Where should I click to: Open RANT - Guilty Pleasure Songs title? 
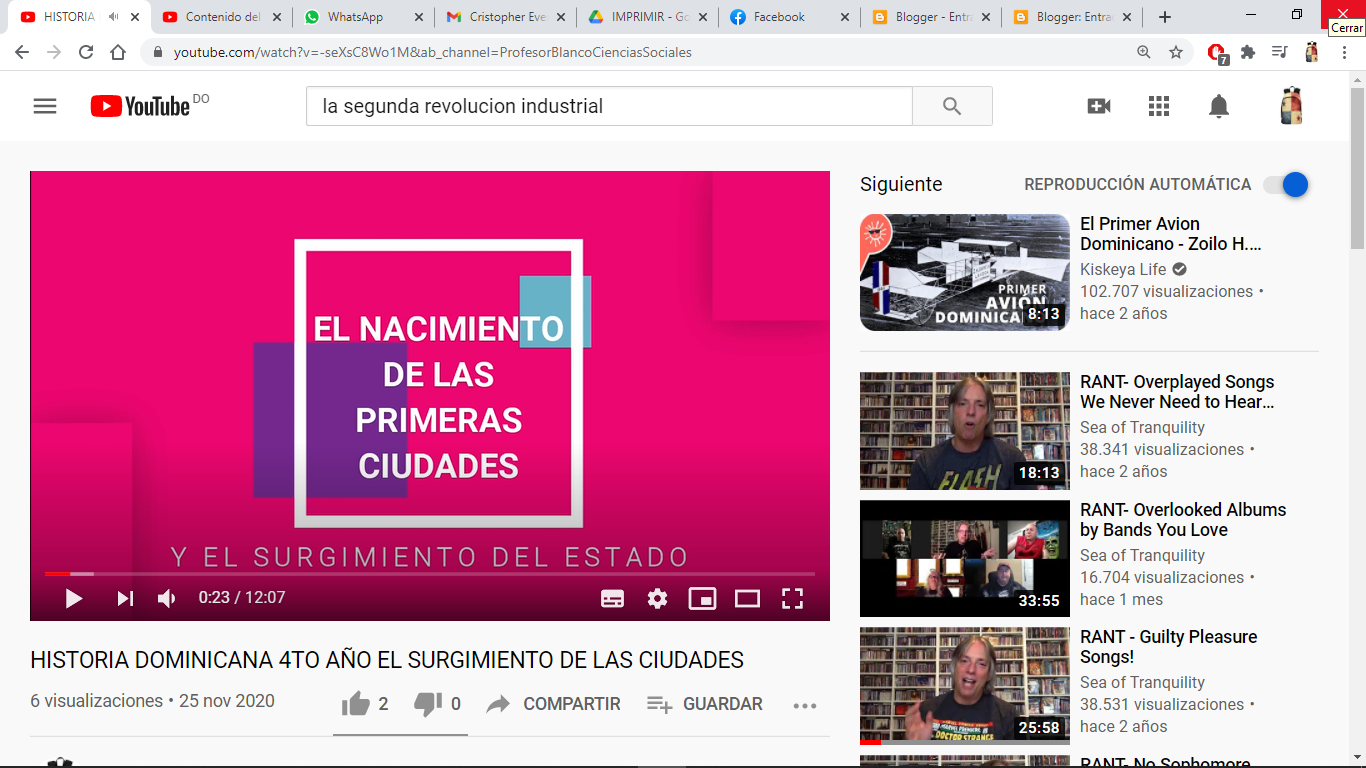(x=1168, y=647)
